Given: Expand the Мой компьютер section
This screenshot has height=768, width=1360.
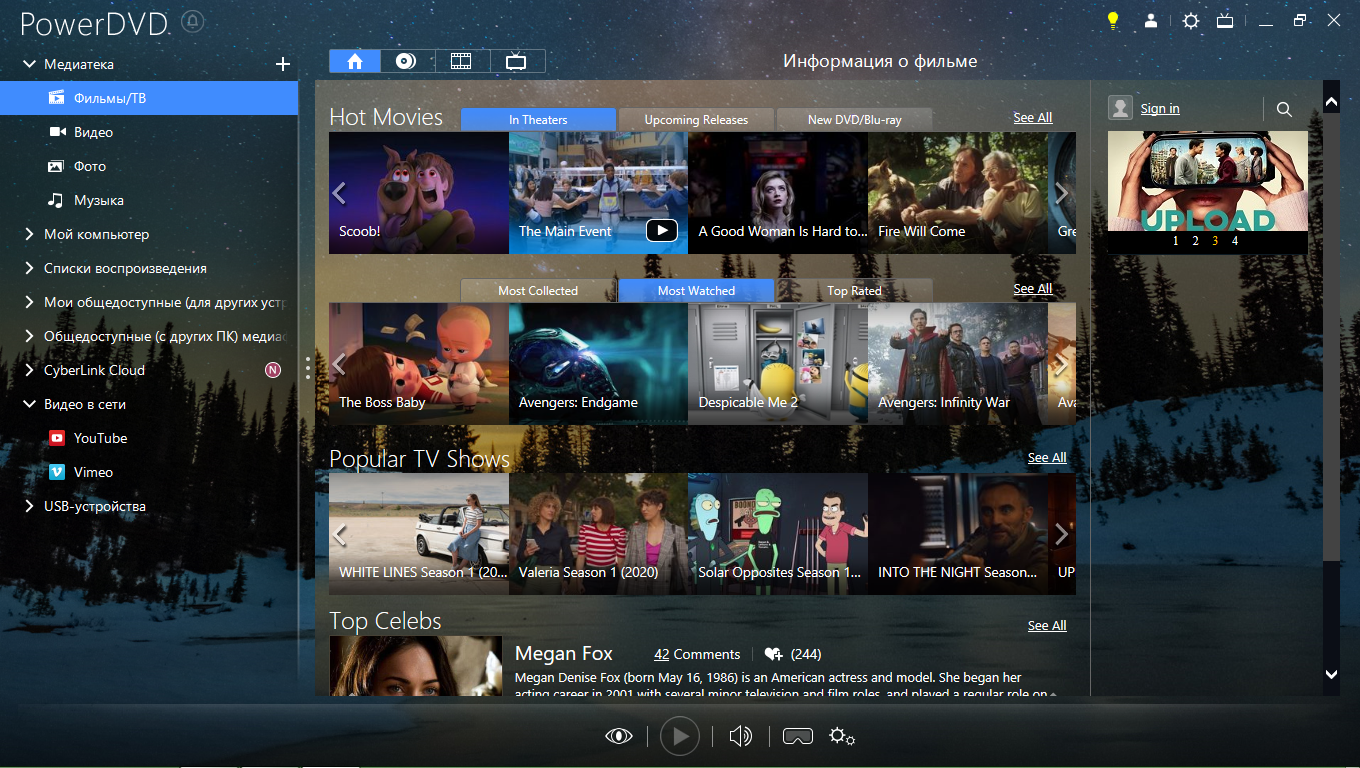Looking at the screenshot, I should click(x=29, y=234).
